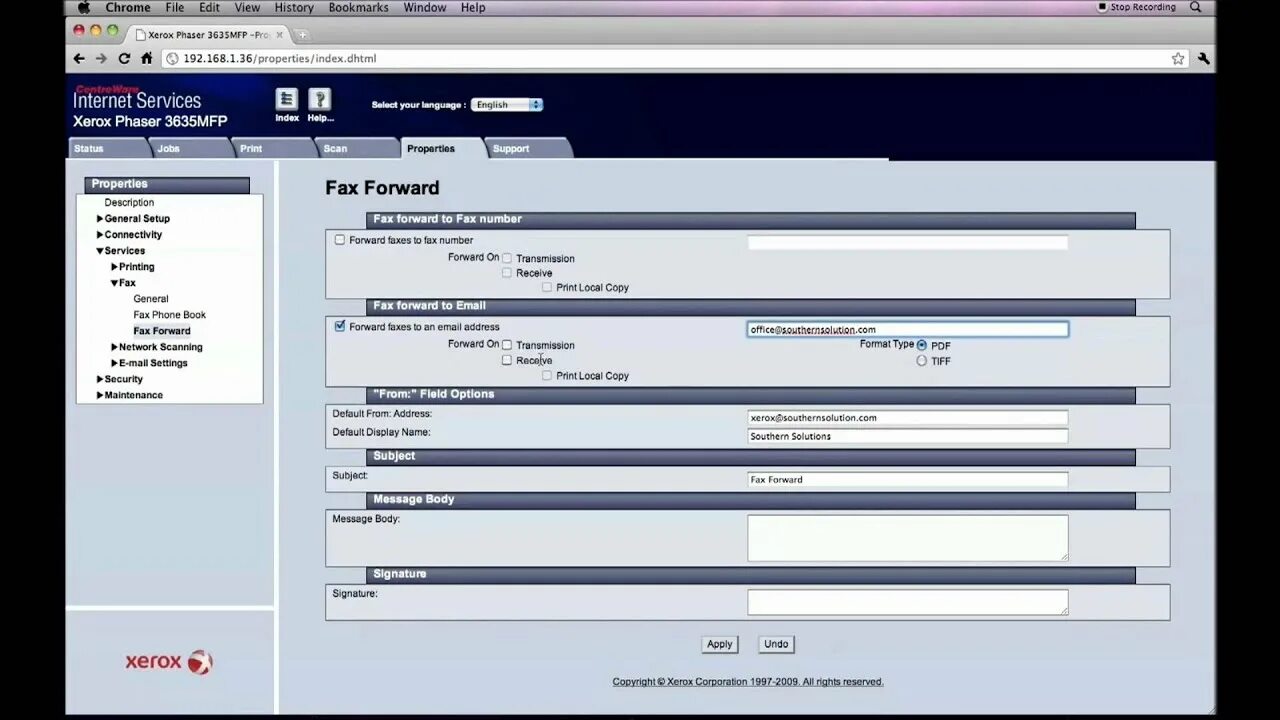Check Print Local Copy under fax number

click(x=547, y=288)
